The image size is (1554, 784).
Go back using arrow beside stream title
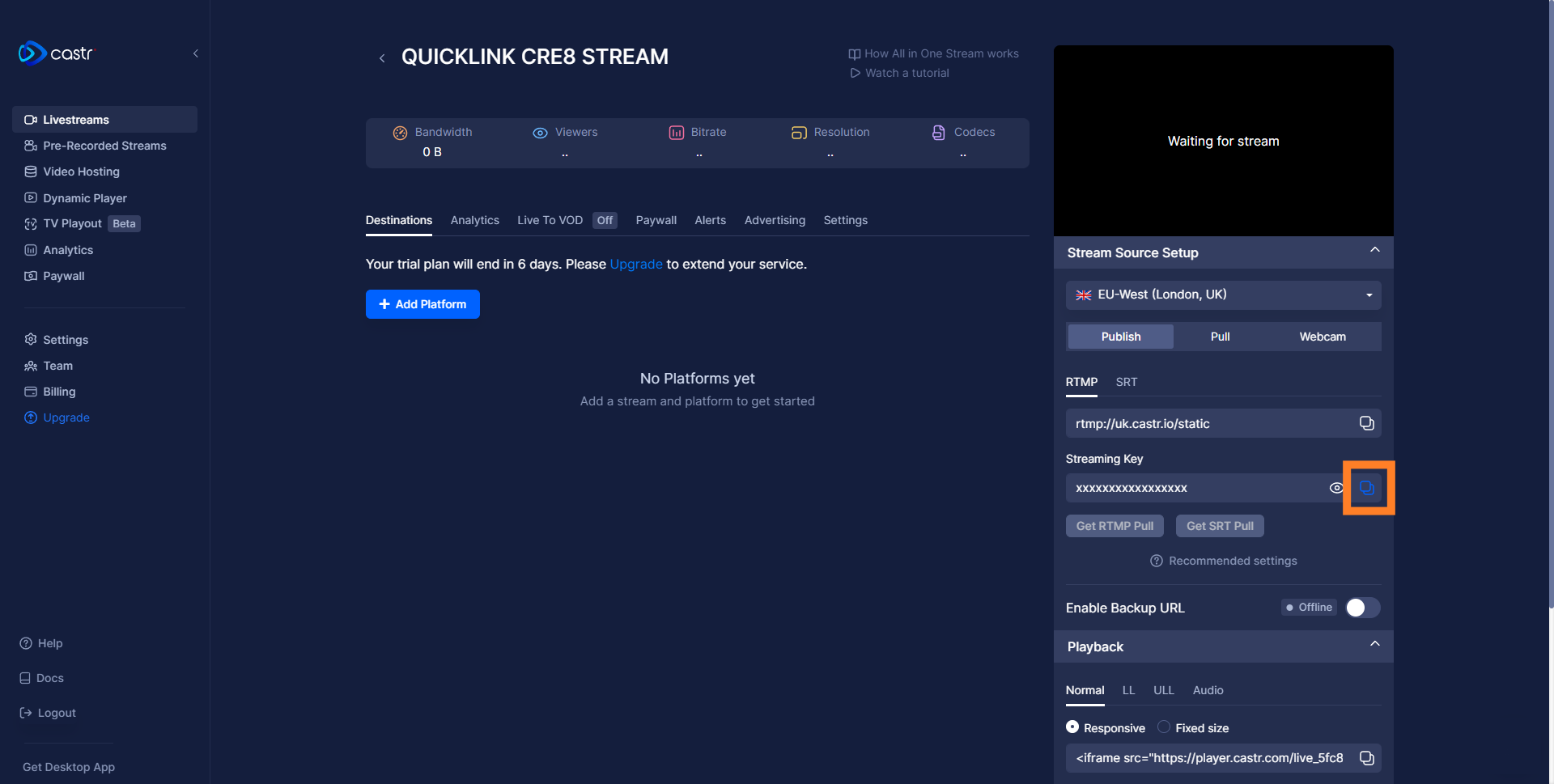[x=382, y=58]
